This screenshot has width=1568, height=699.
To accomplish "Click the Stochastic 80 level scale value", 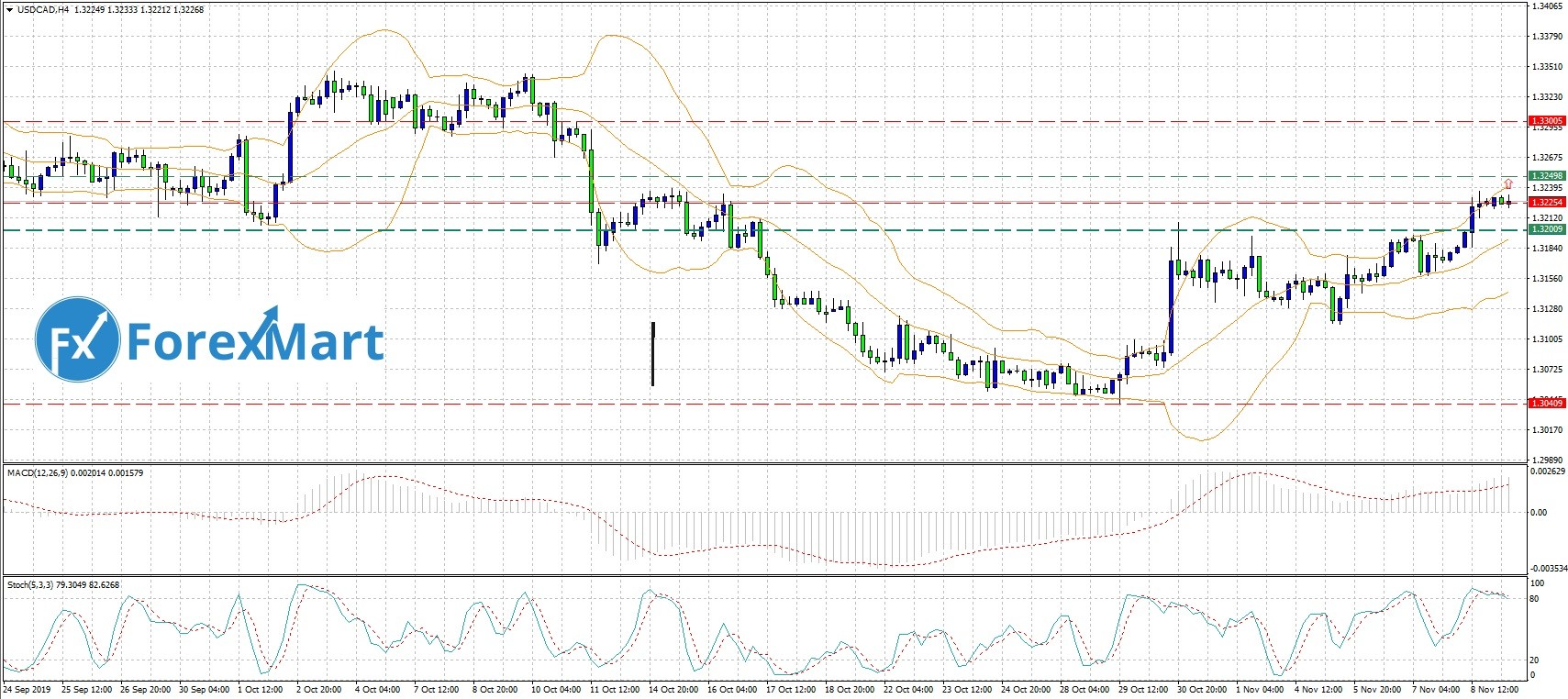I will coord(1534,599).
